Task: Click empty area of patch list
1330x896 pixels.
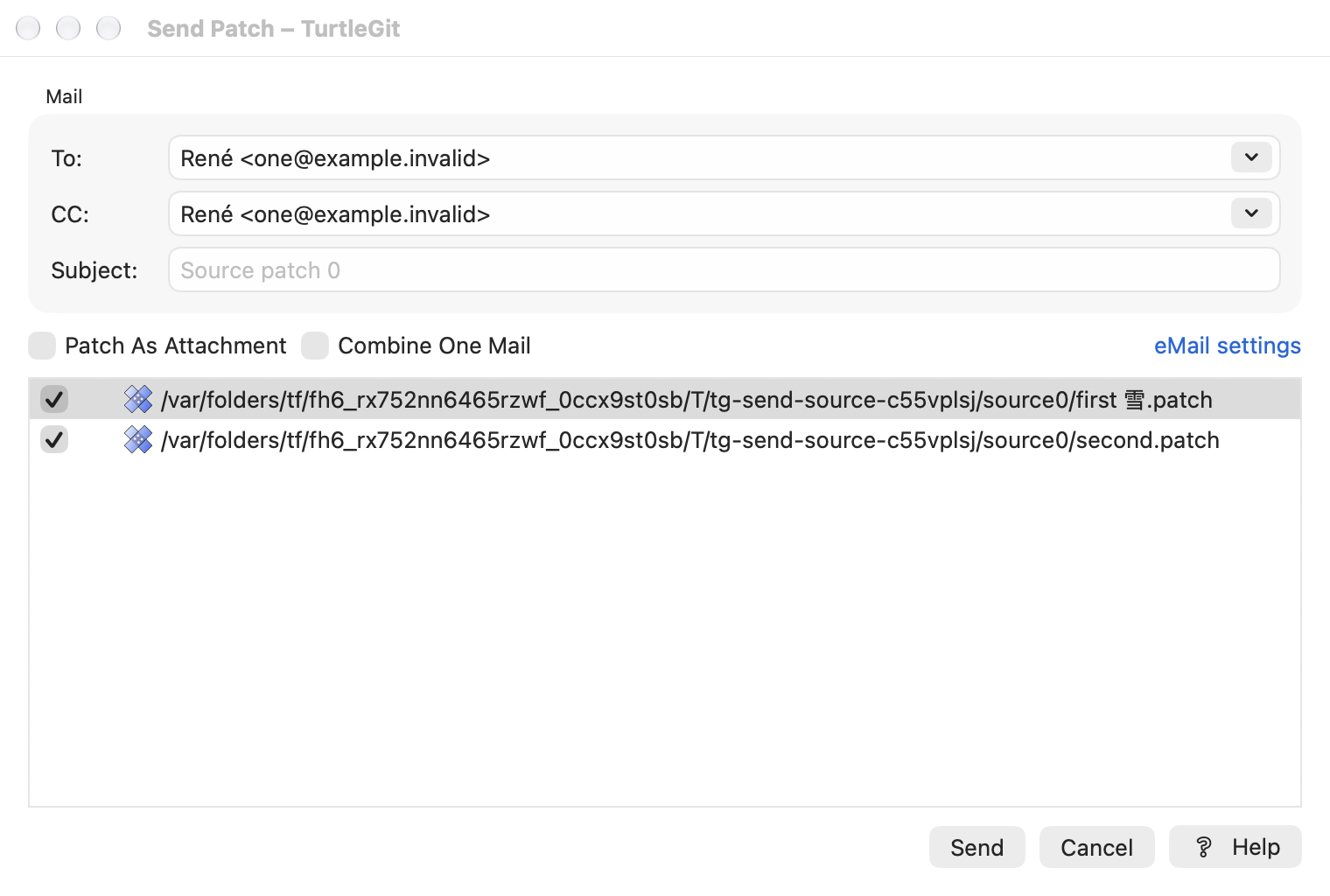Action: click(x=665, y=632)
